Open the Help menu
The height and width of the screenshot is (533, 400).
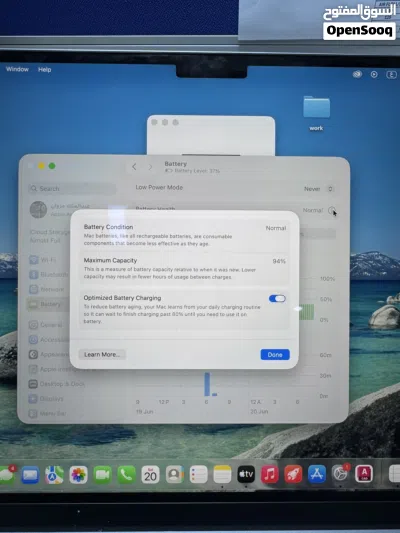45,70
